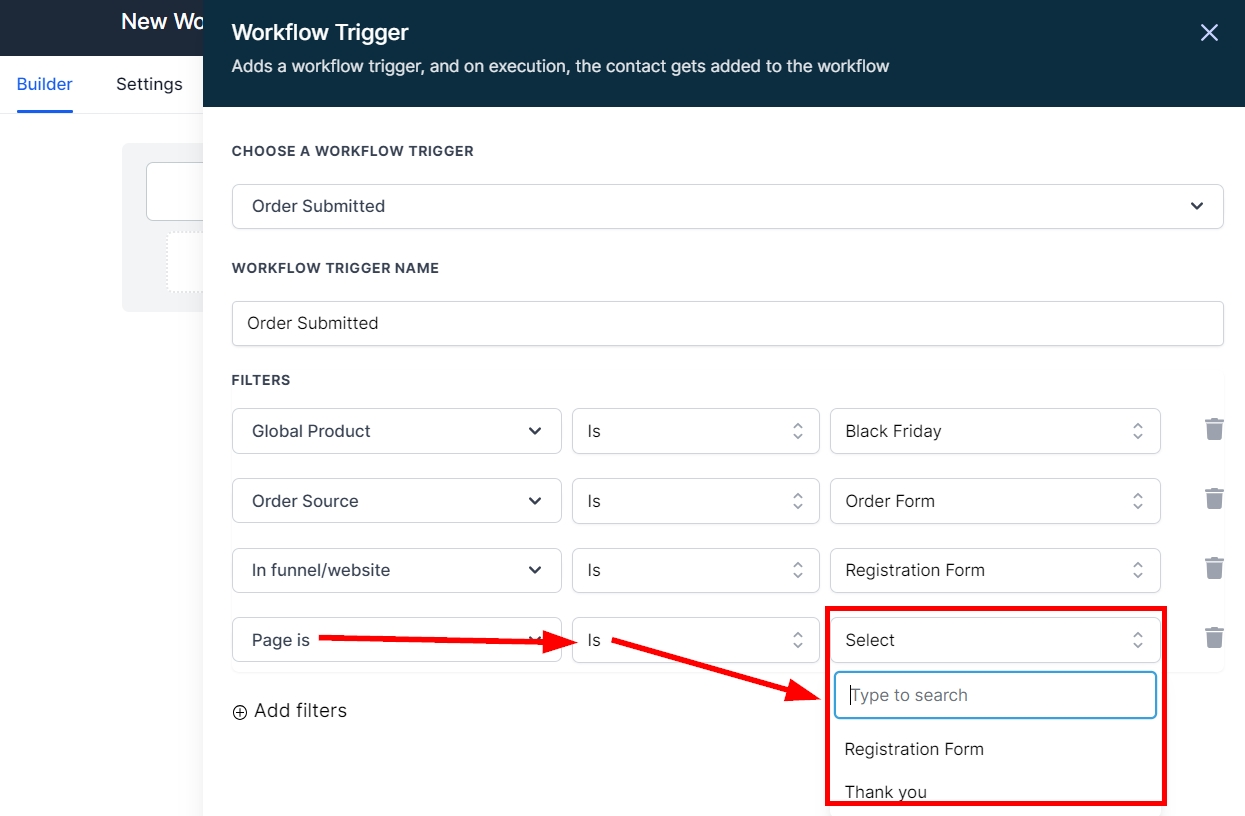Change the Is operator for Page is

click(x=695, y=640)
